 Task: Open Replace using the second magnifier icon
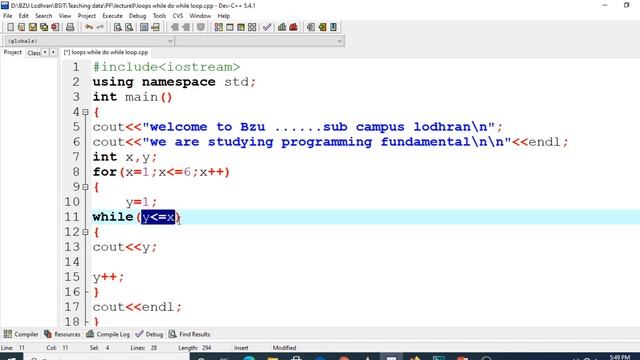[x=129, y=27]
